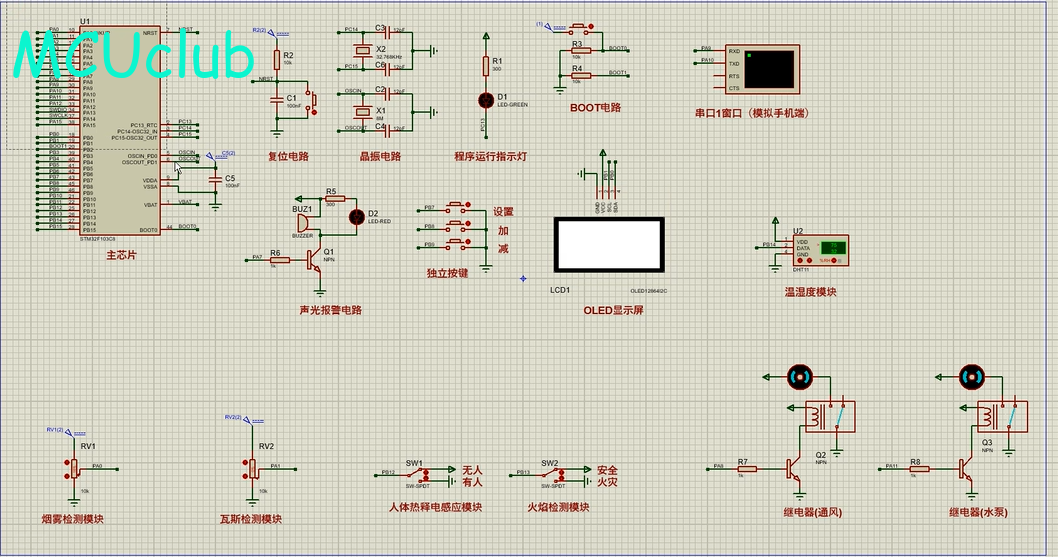
Task: Select resistor R3 in the BOOT circuit
Action: point(580,51)
